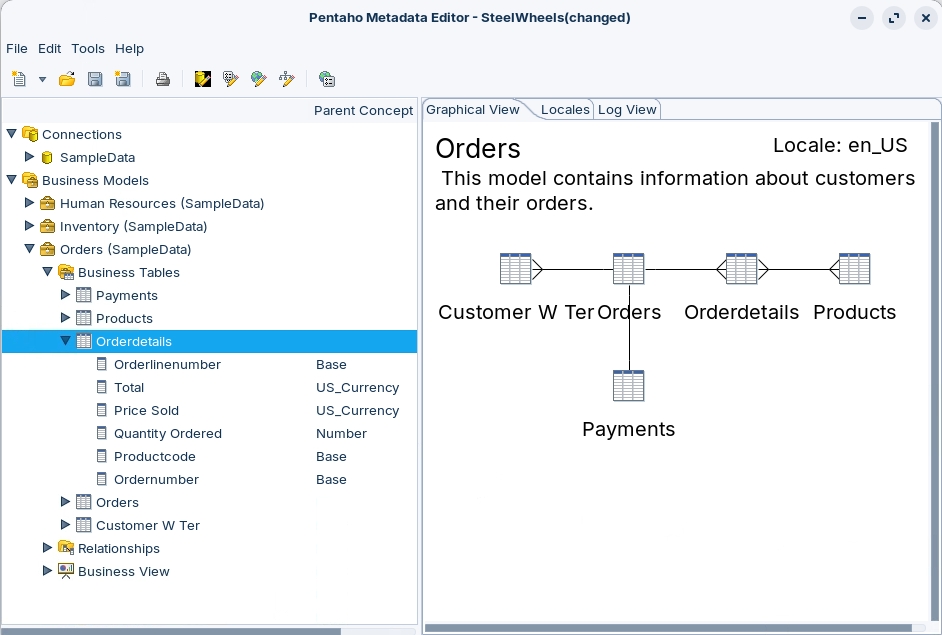
Task: Select Human Resources business model
Action: 161,203
